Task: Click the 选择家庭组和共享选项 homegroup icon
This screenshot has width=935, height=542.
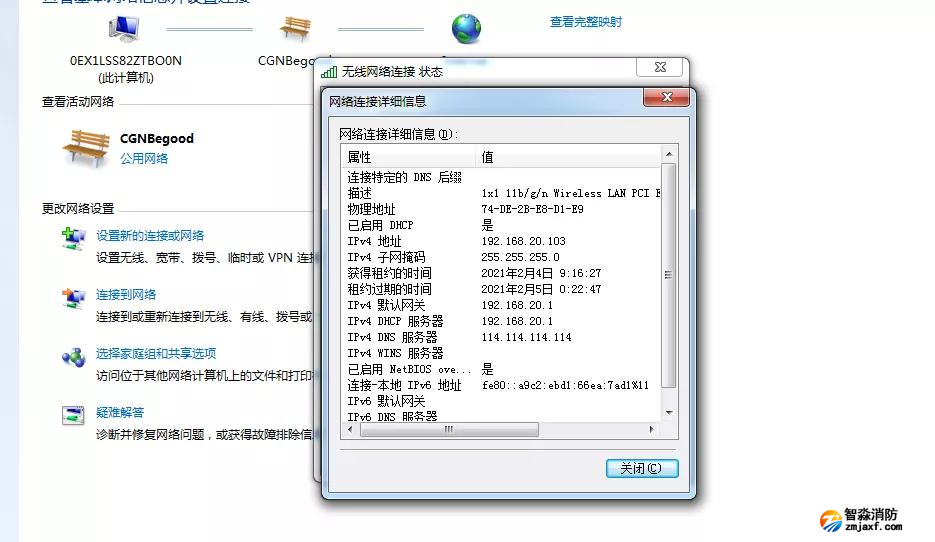Action: click(74, 356)
